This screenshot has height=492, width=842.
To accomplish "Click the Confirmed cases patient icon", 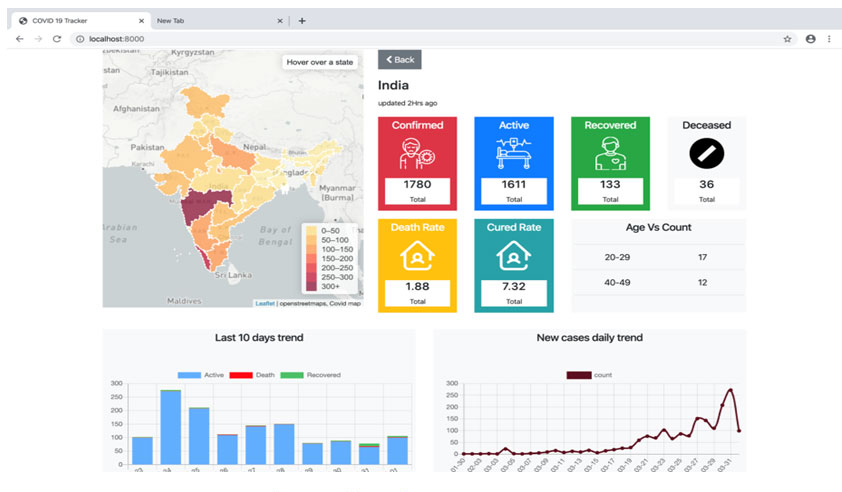I will 417,154.
